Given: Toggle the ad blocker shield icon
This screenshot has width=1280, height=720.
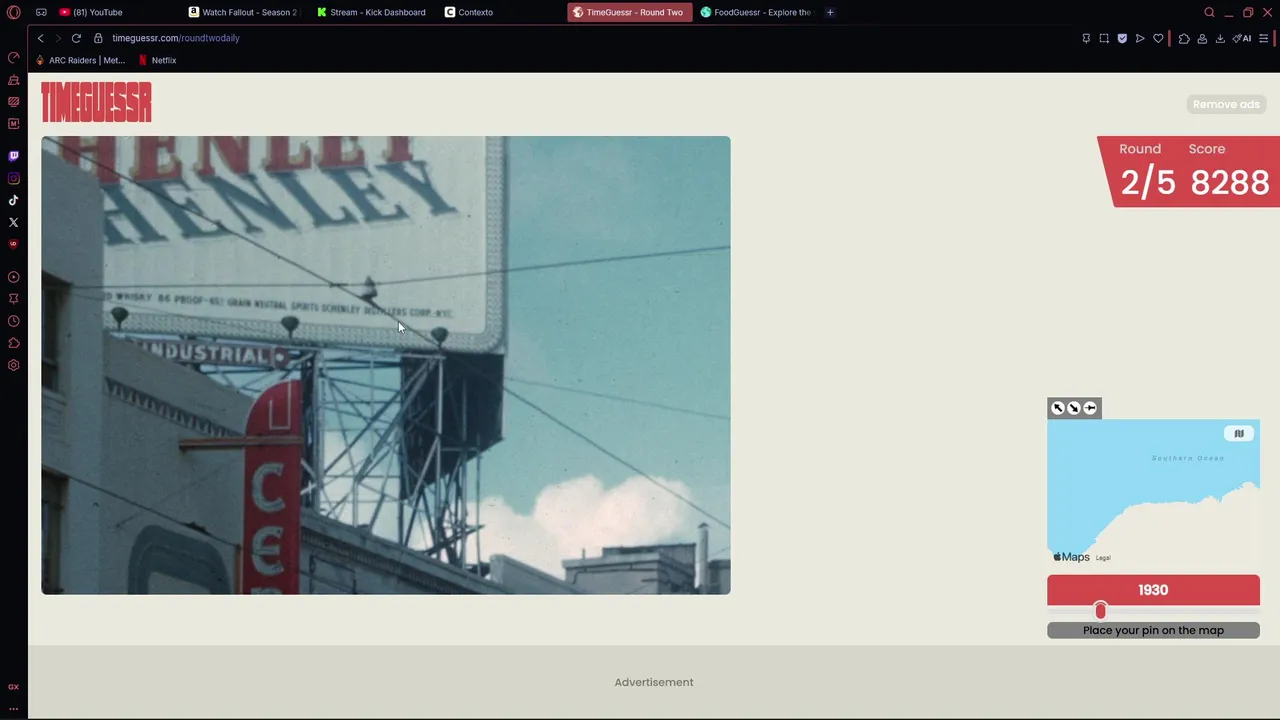Looking at the screenshot, I should pos(1122,38).
